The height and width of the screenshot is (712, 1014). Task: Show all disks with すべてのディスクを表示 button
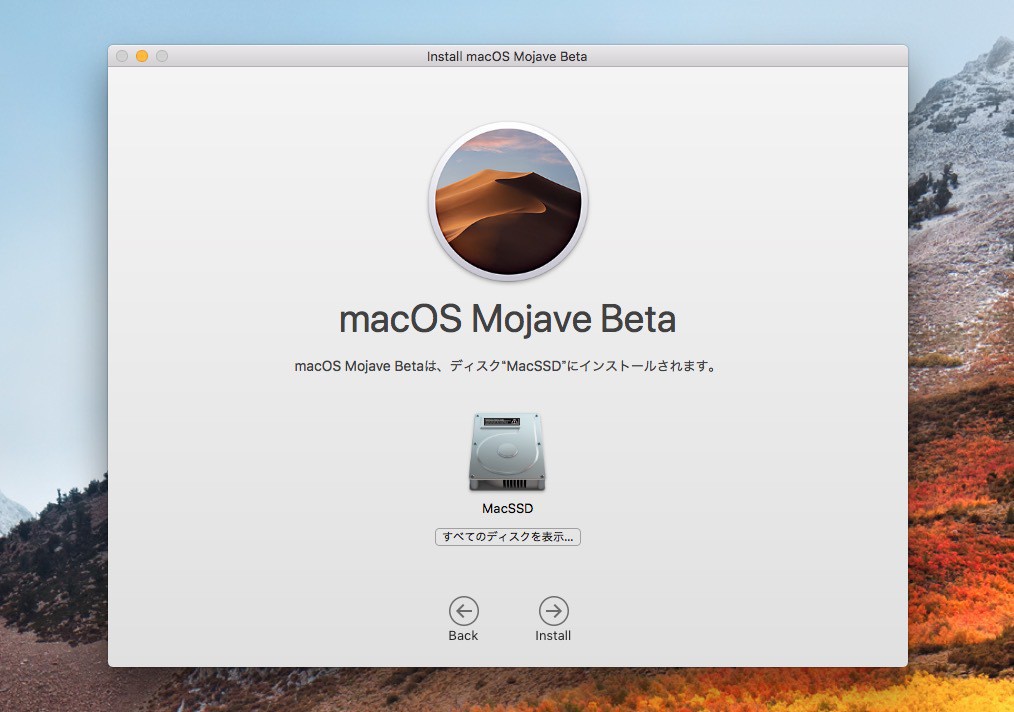click(508, 537)
